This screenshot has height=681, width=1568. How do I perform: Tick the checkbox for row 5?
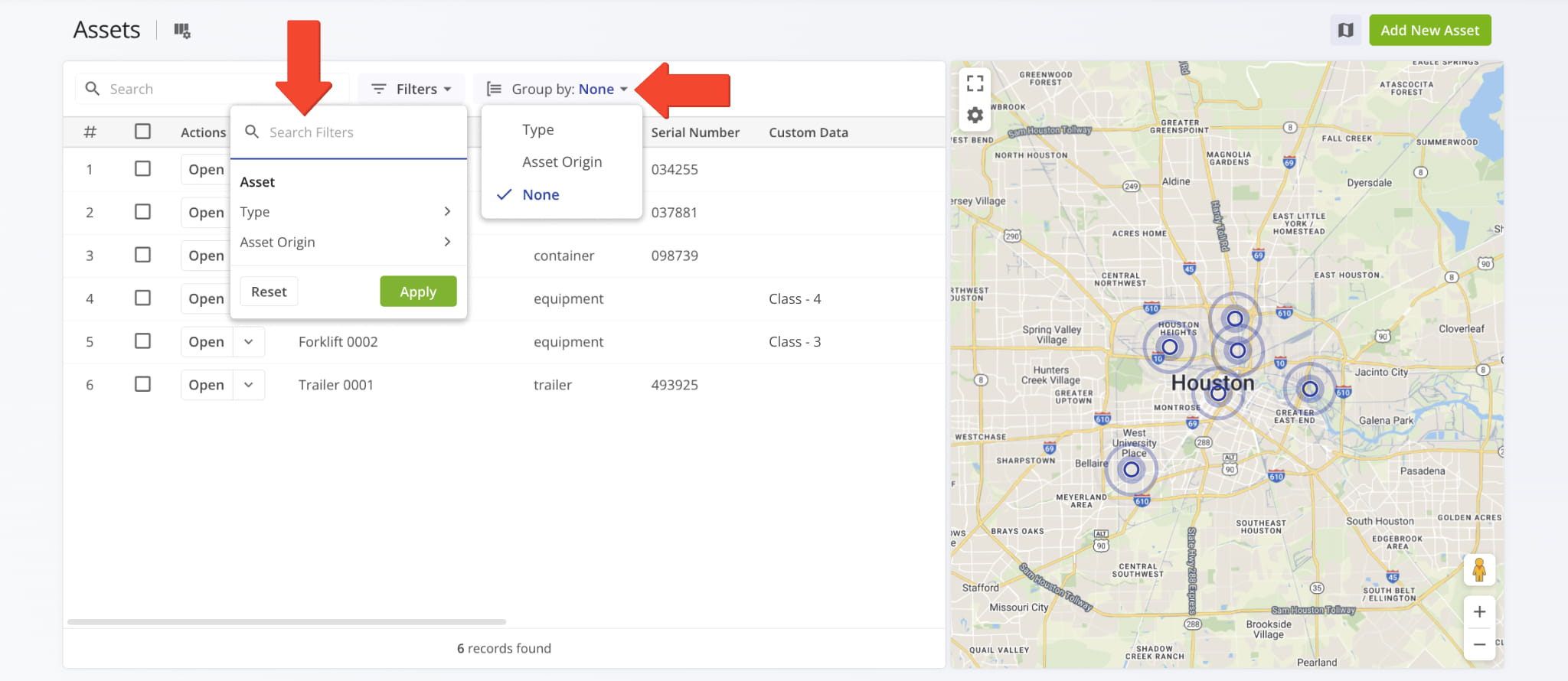click(x=142, y=341)
